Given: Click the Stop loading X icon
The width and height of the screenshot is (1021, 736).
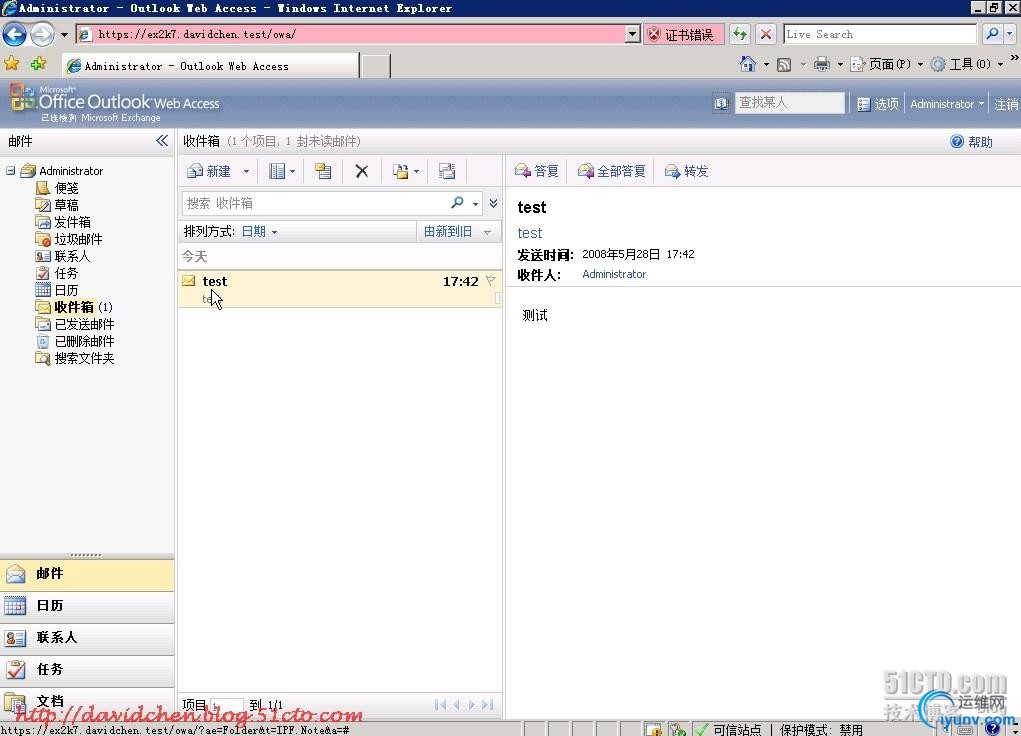Looking at the screenshot, I should [766, 34].
